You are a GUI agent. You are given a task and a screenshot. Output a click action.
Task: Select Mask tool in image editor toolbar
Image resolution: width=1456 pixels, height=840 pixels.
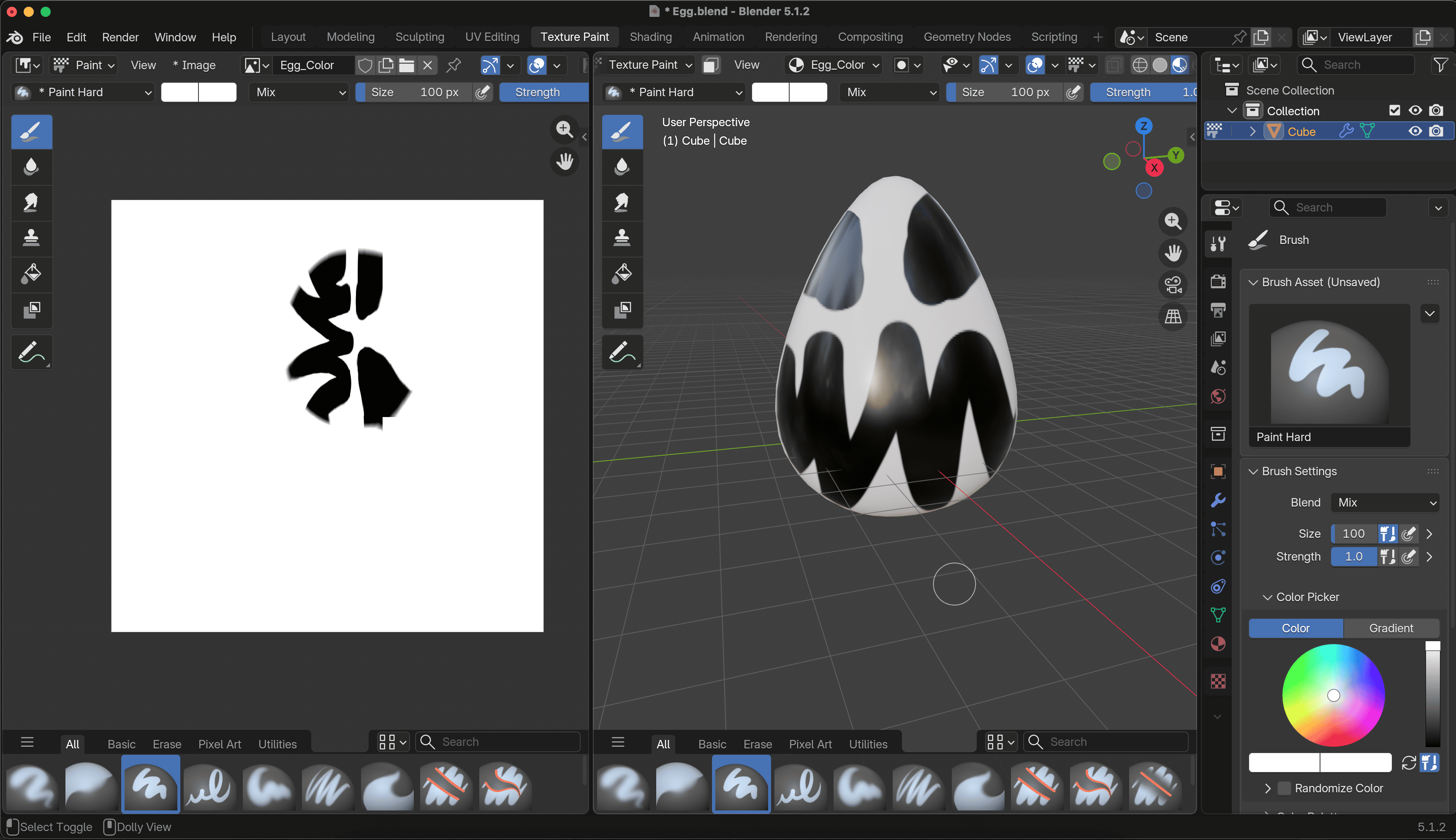[31, 310]
